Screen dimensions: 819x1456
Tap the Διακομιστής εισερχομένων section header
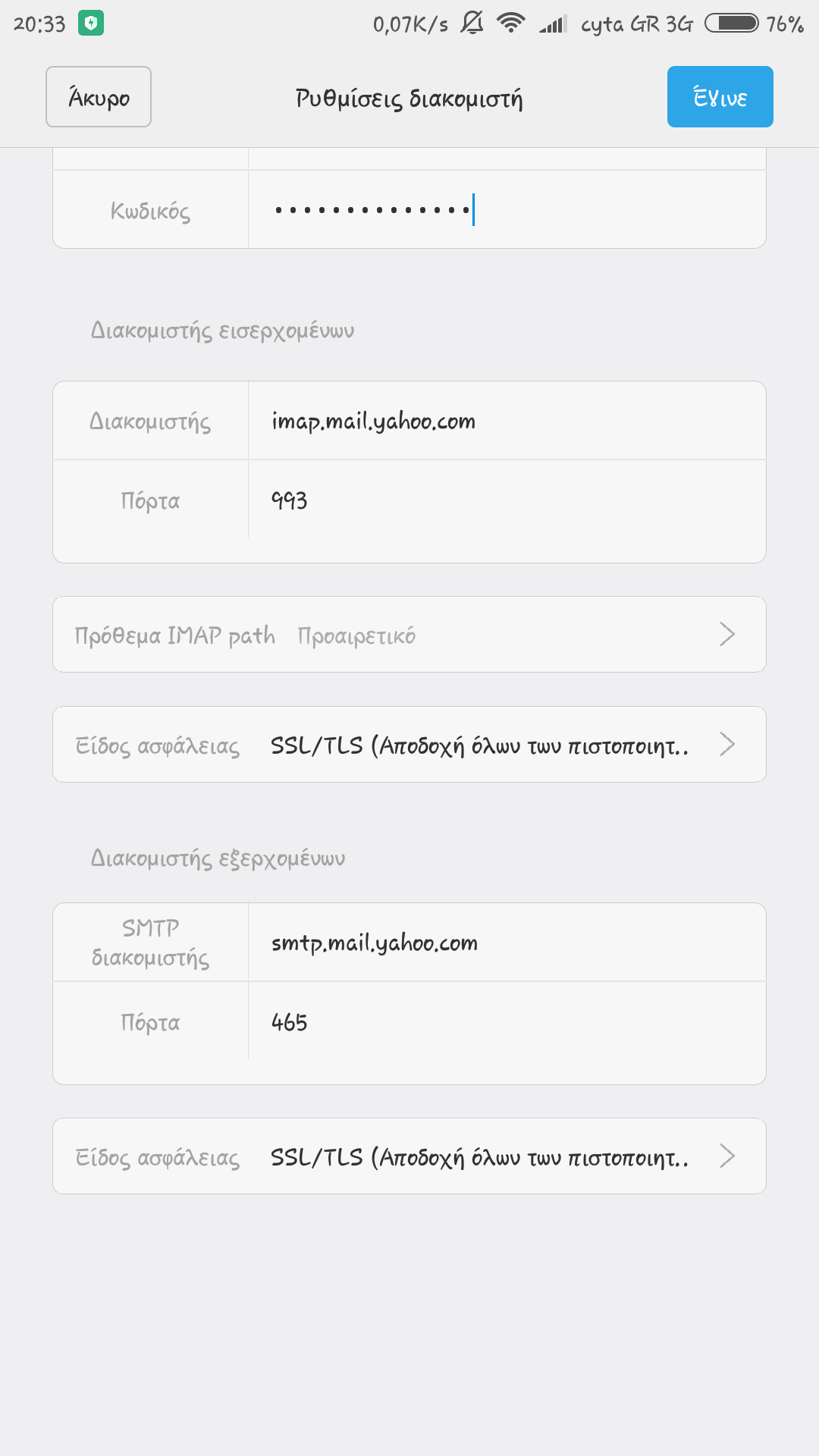[x=222, y=331]
